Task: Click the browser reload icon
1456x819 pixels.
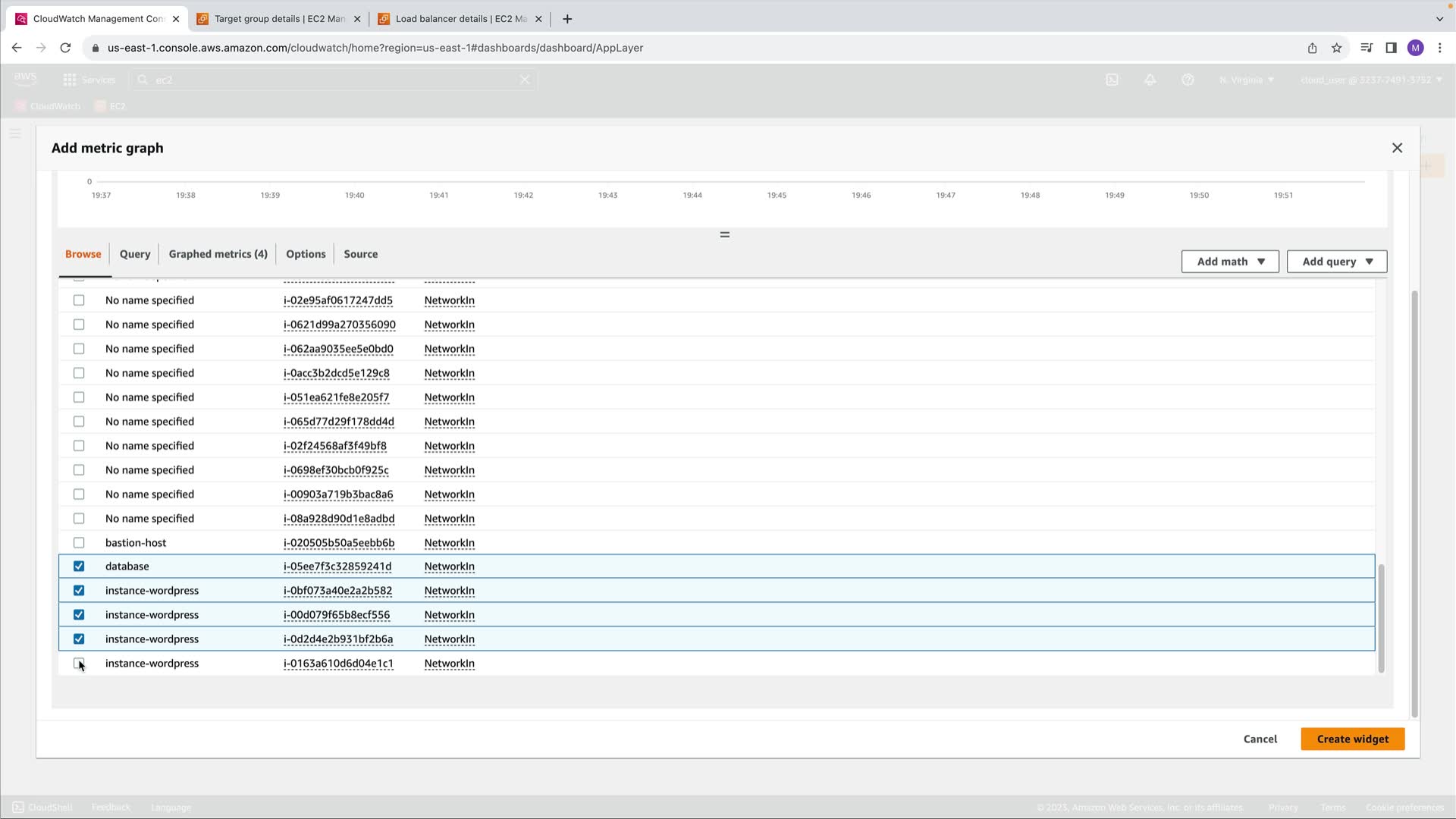Action: pyautogui.click(x=65, y=48)
